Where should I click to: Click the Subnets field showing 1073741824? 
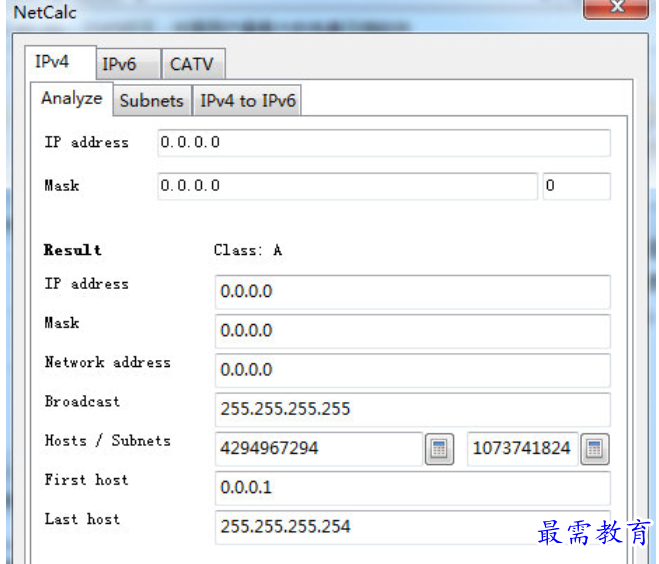(522, 449)
